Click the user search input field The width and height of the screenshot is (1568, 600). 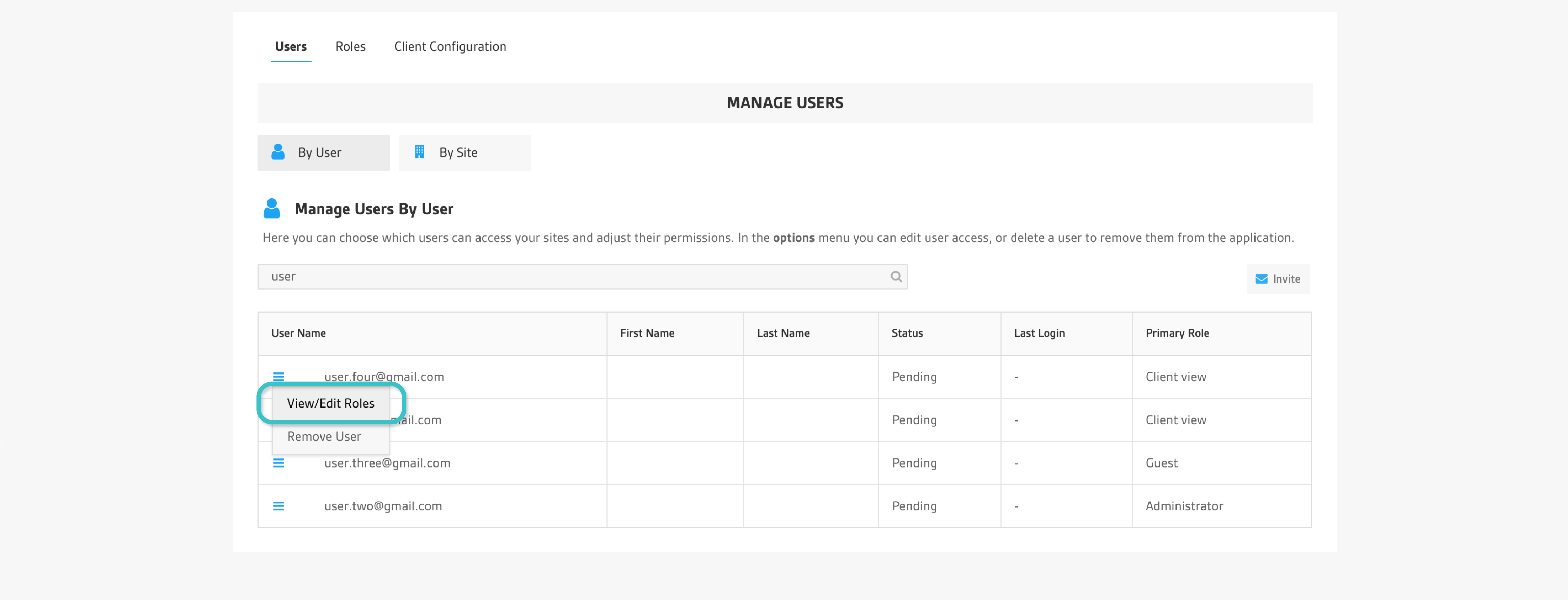(x=583, y=277)
